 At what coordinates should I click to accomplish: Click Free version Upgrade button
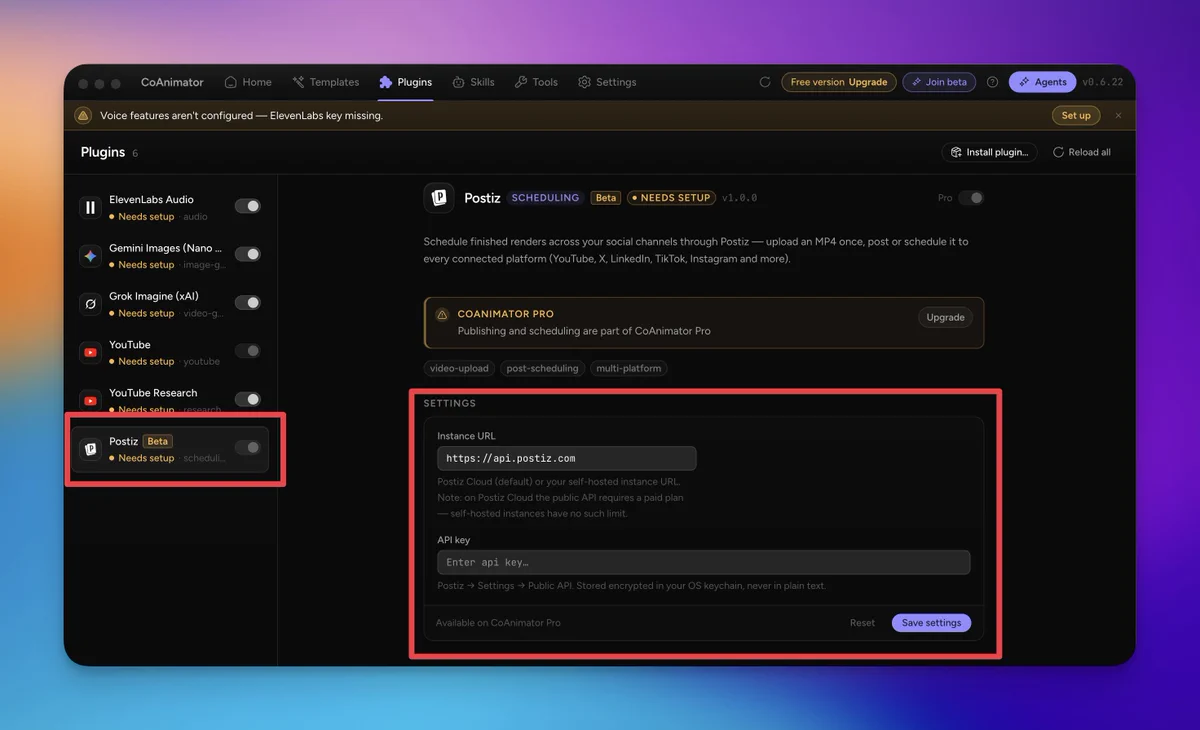838,82
